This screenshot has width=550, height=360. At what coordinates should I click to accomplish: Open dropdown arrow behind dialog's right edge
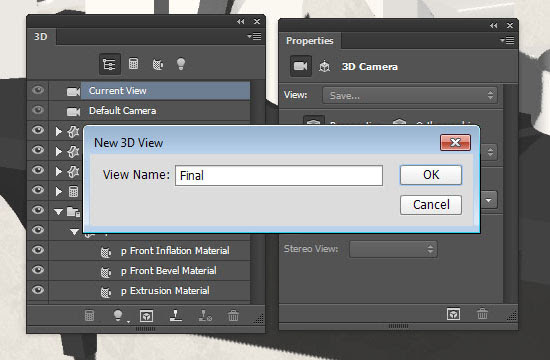coord(489,200)
